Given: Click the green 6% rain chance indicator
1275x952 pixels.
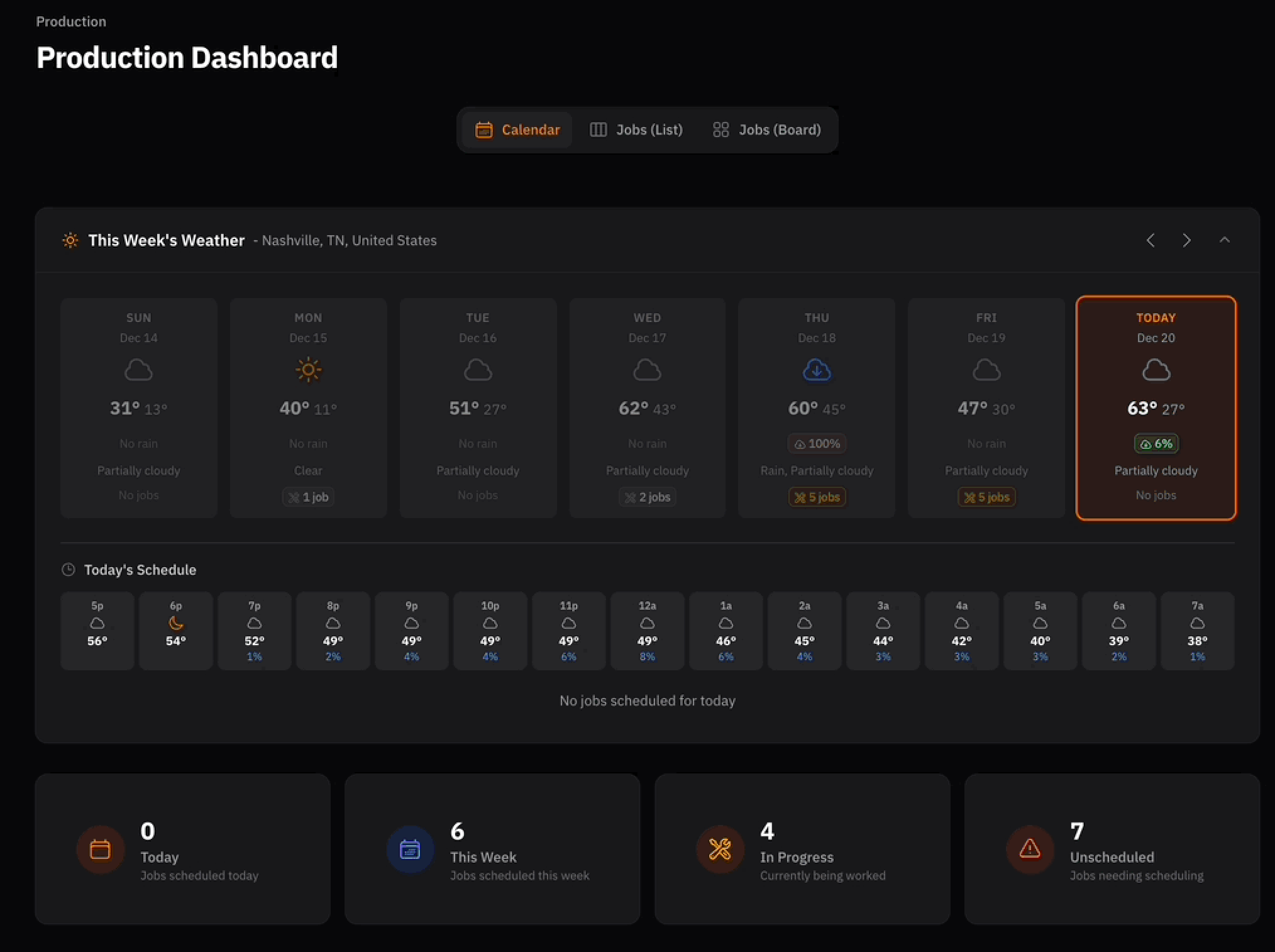Looking at the screenshot, I should pos(1156,443).
